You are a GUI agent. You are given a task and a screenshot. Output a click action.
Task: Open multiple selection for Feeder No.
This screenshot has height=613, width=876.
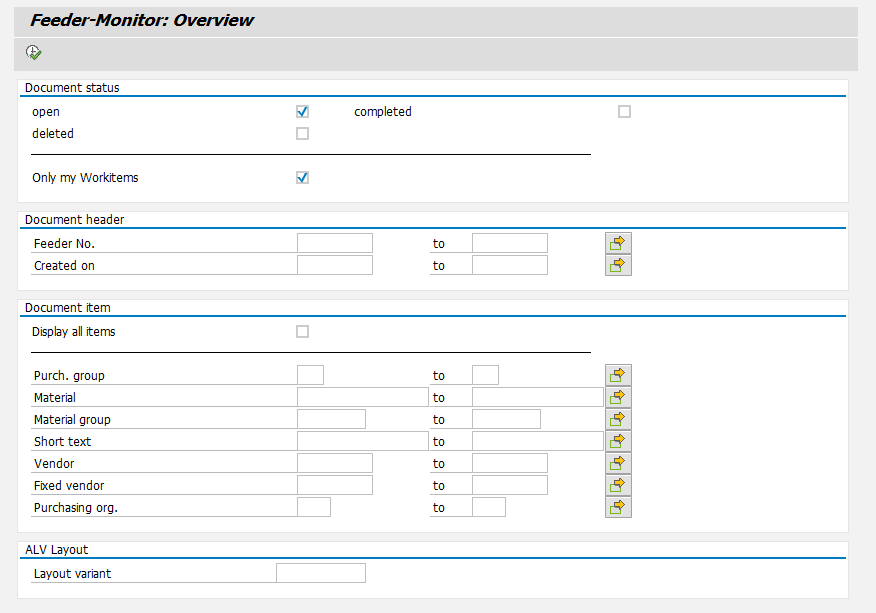(x=617, y=242)
